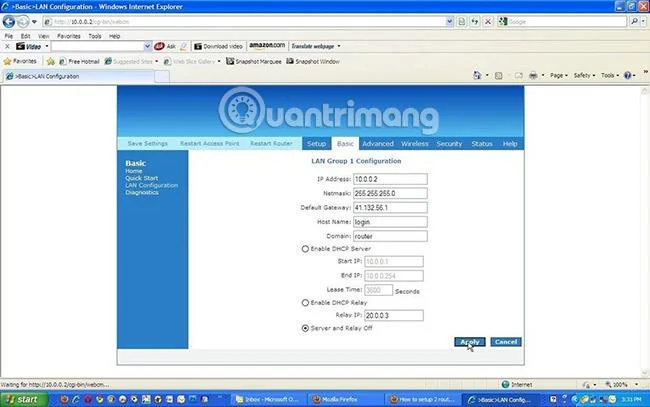The width and height of the screenshot is (650, 407).
Task: Click the Cancel button
Action: [506, 342]
